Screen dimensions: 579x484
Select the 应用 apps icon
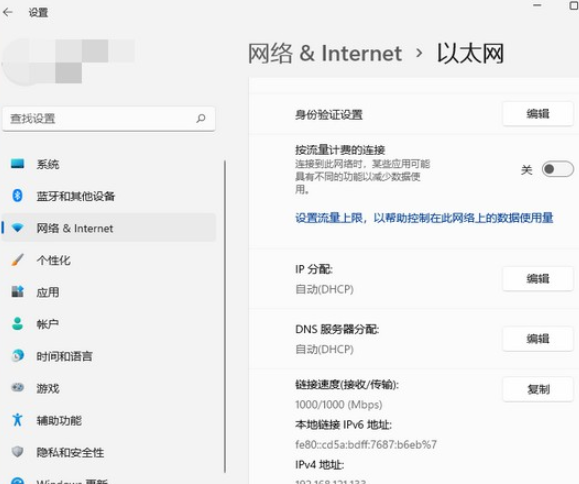[x=17, y=292]
